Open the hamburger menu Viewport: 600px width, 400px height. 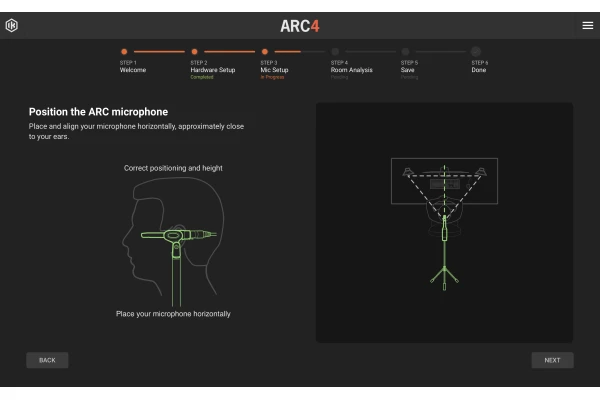[588, 26]
